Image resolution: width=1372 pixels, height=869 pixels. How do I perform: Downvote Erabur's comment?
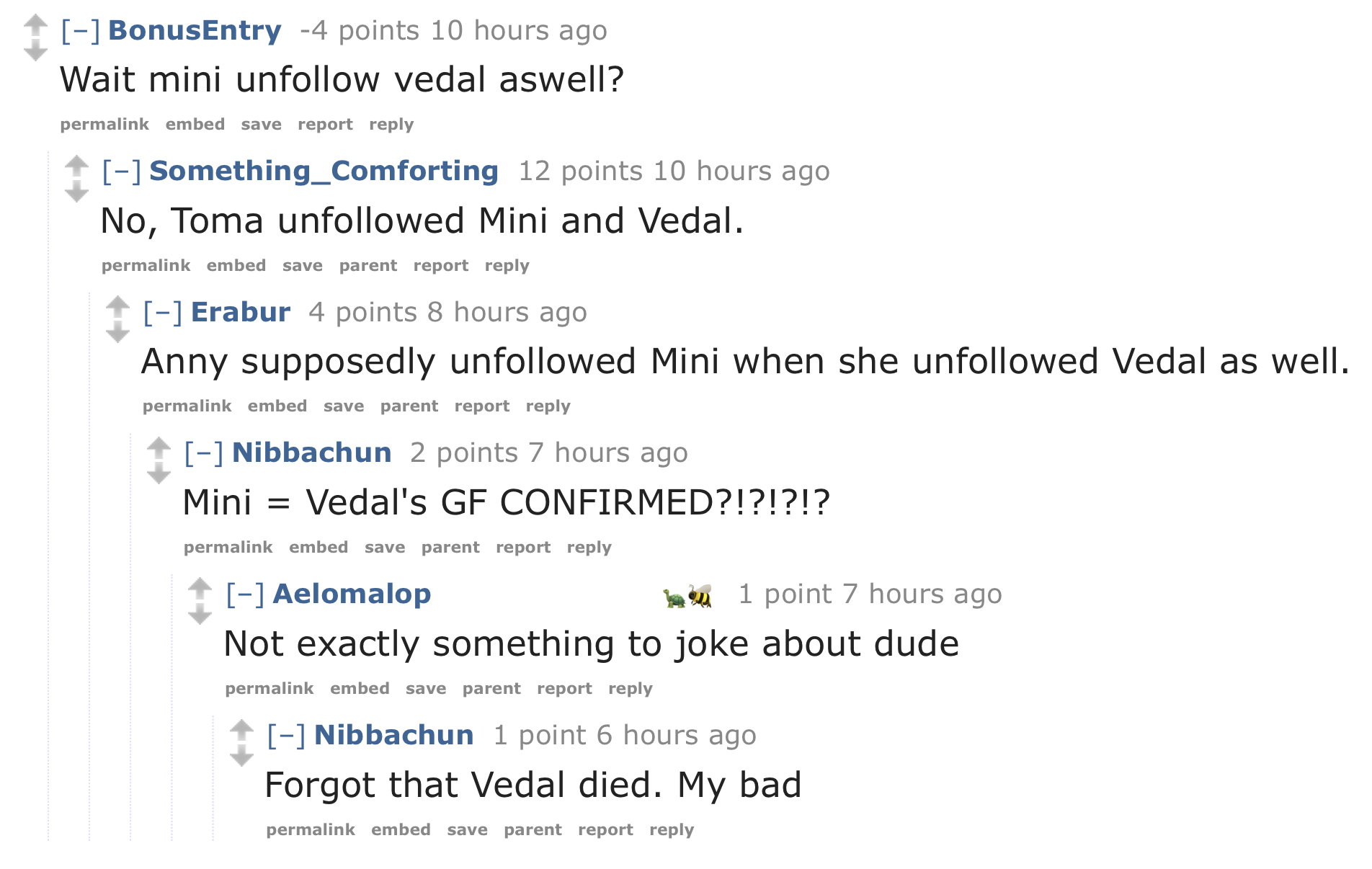coord(117,333)
